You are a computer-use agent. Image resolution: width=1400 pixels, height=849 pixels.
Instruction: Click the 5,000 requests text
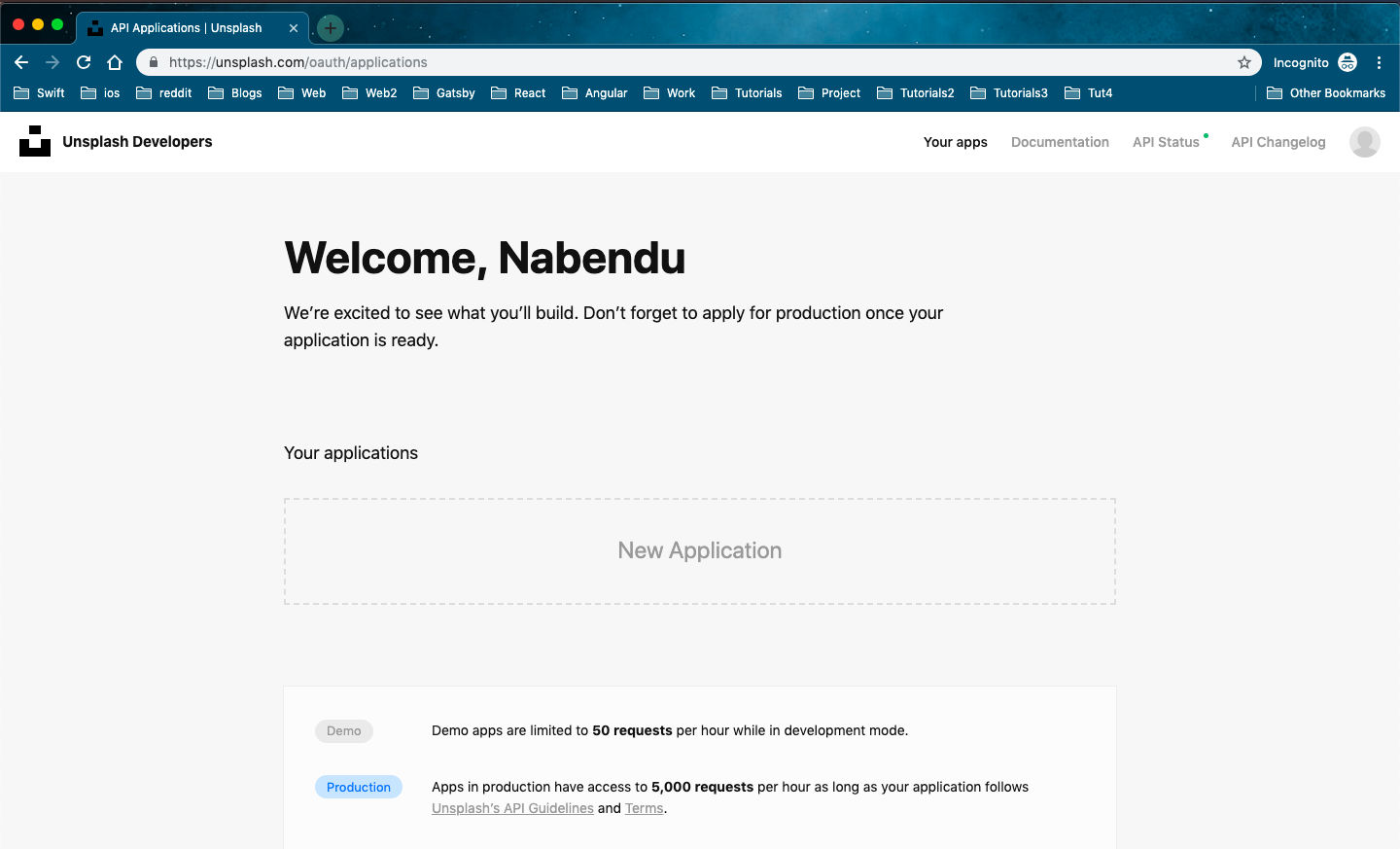tap(702, 787)
